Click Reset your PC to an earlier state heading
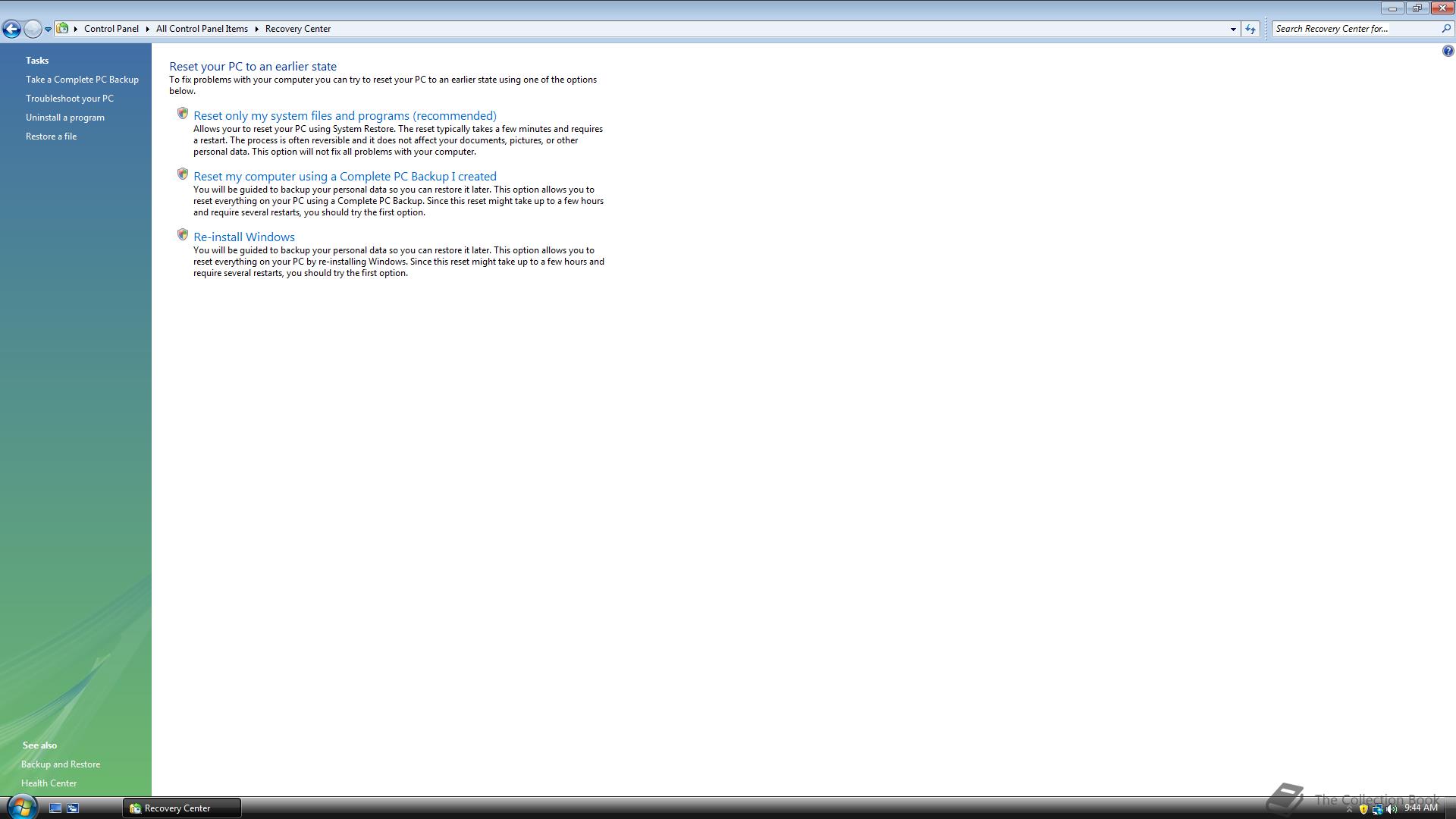The width and height of the screenshot is (1456, 819). coord(253,67)
